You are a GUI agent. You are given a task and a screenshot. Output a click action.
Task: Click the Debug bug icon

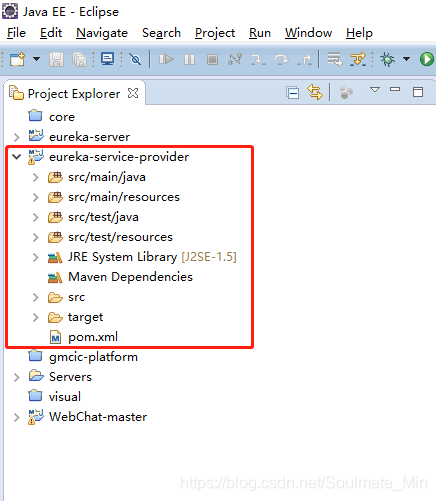pos(387,59)
